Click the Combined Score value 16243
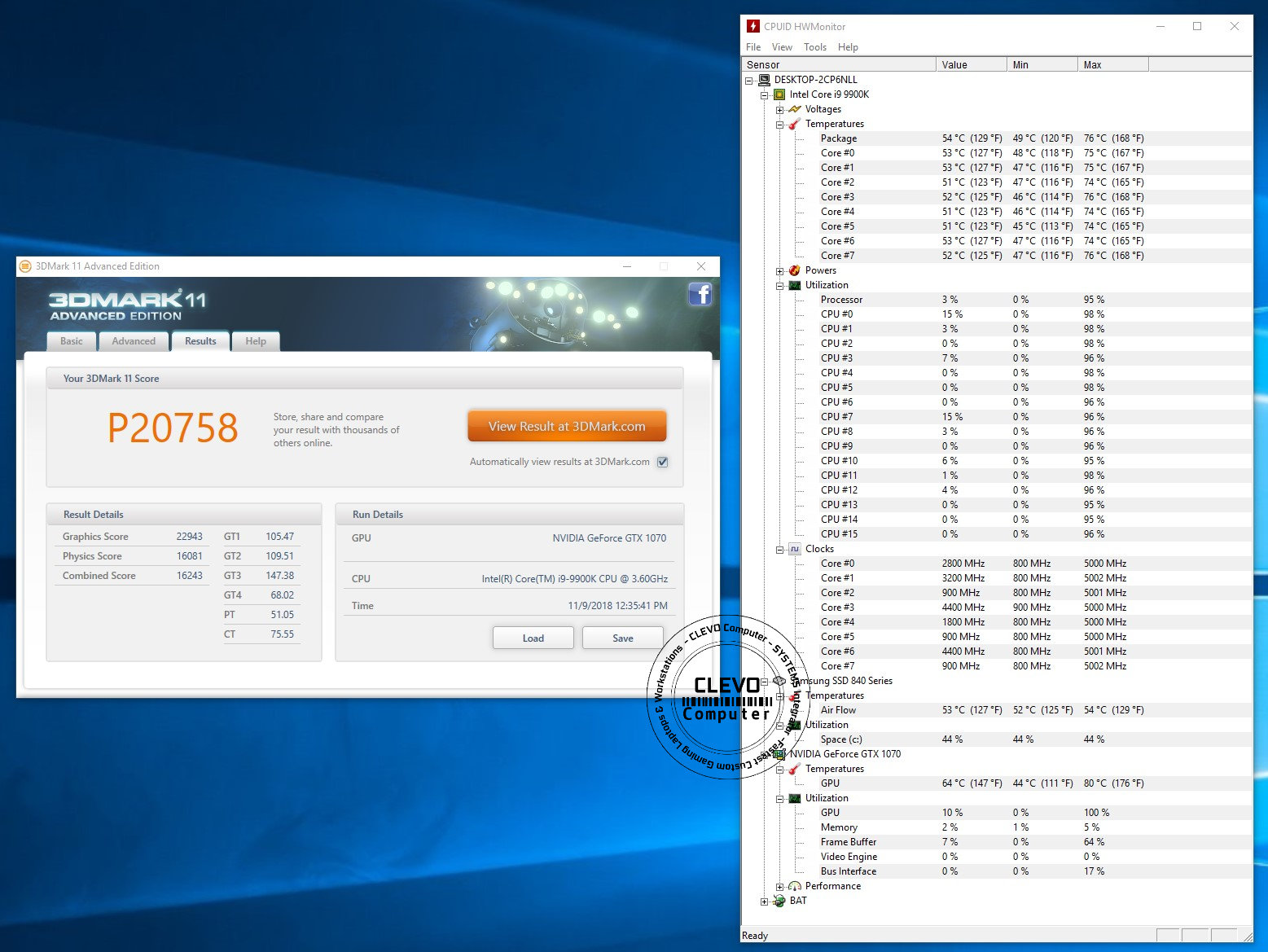 (x=189, y=576)
